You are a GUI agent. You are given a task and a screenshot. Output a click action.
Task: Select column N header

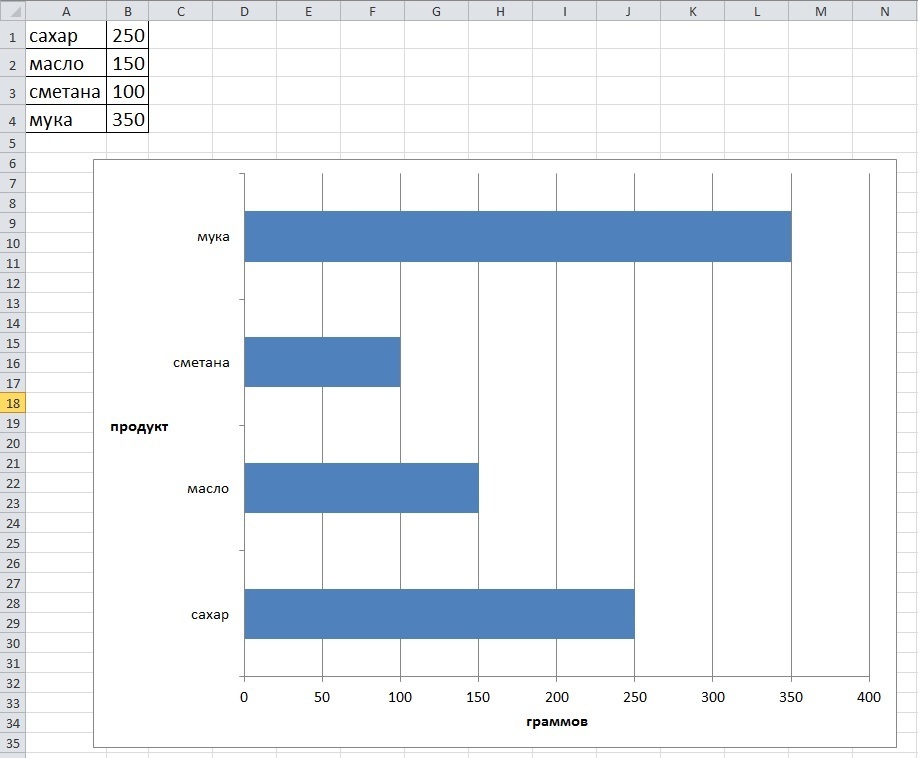tap(885, 11)
